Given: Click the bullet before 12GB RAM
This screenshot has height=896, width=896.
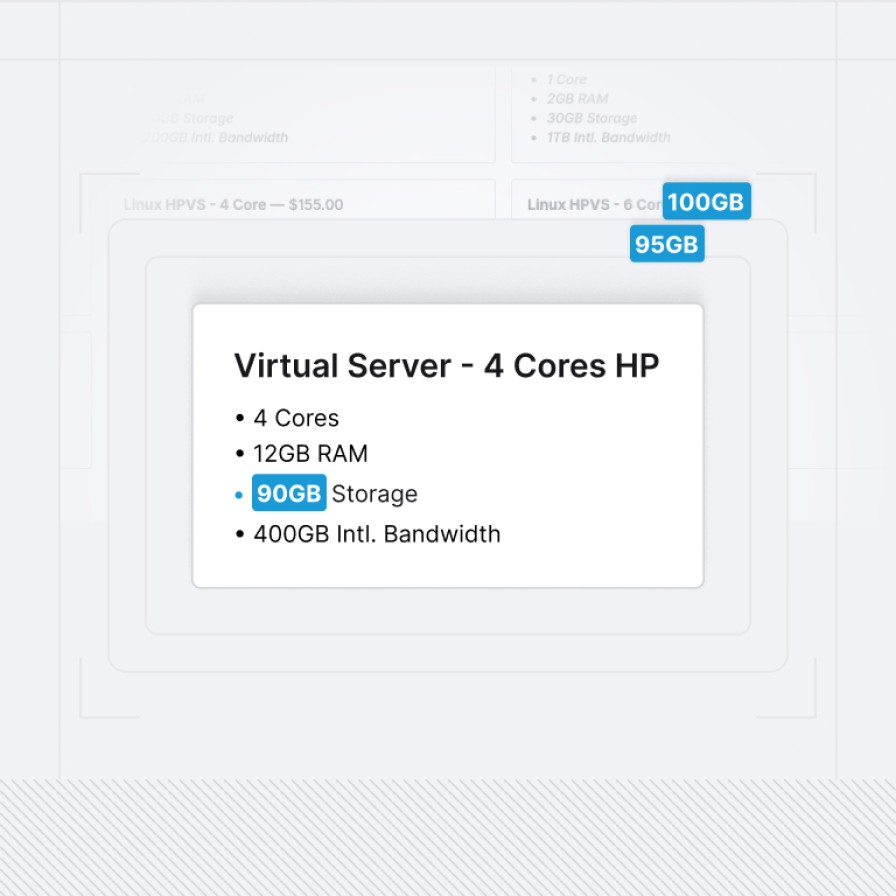Looking at the screenshot, I should point(239,455).
